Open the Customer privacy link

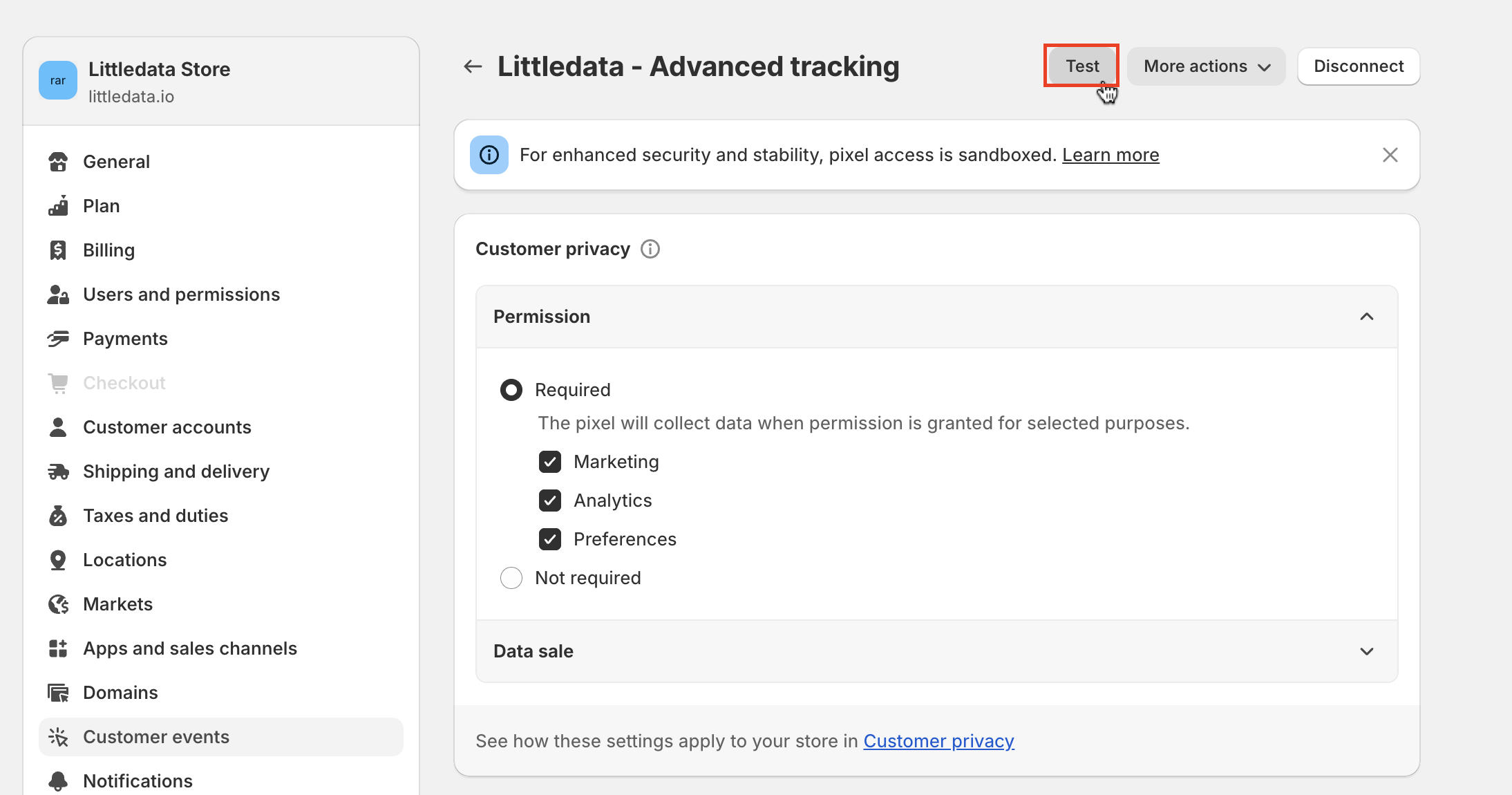938,741
